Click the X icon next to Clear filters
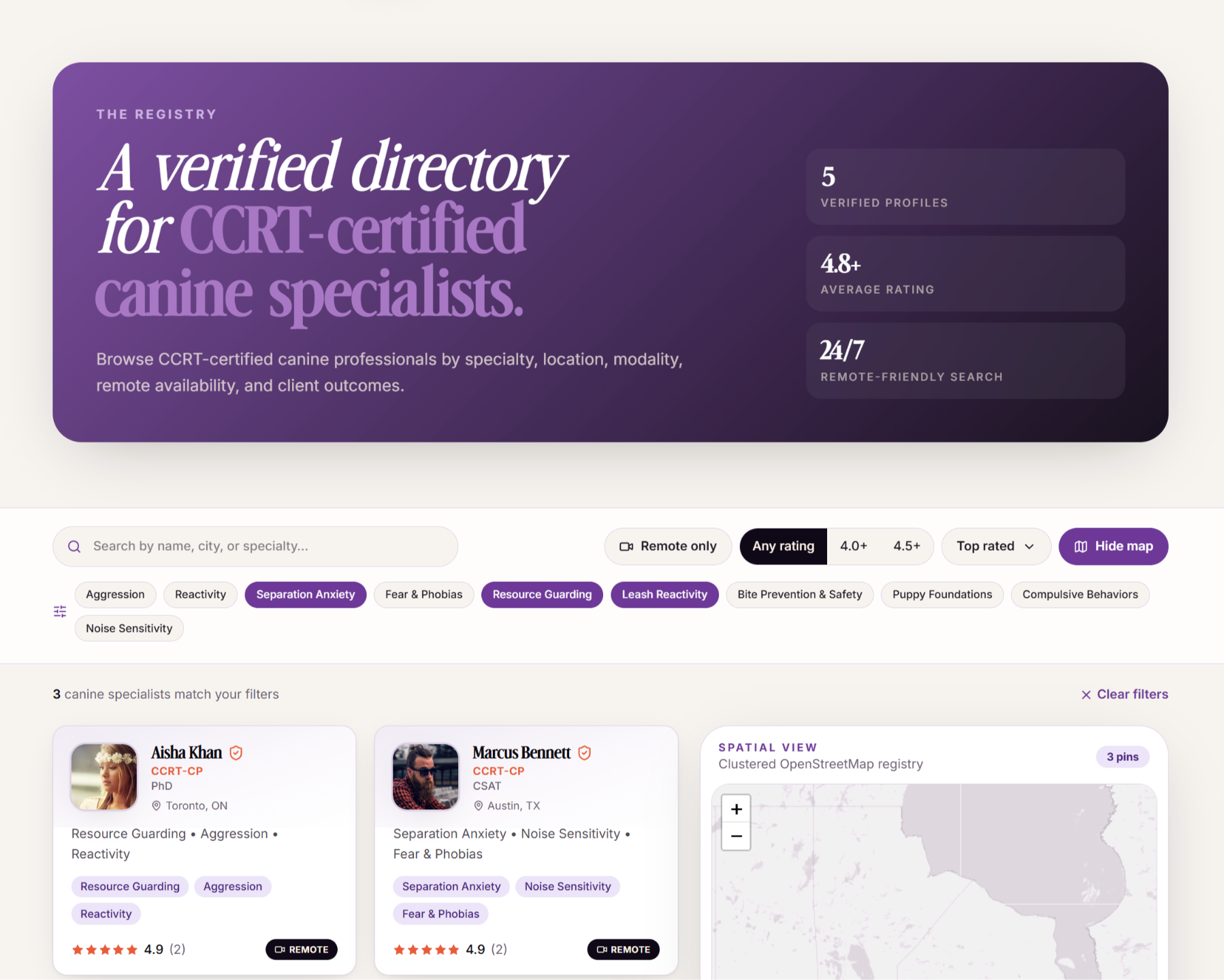 pos(1086,695)
